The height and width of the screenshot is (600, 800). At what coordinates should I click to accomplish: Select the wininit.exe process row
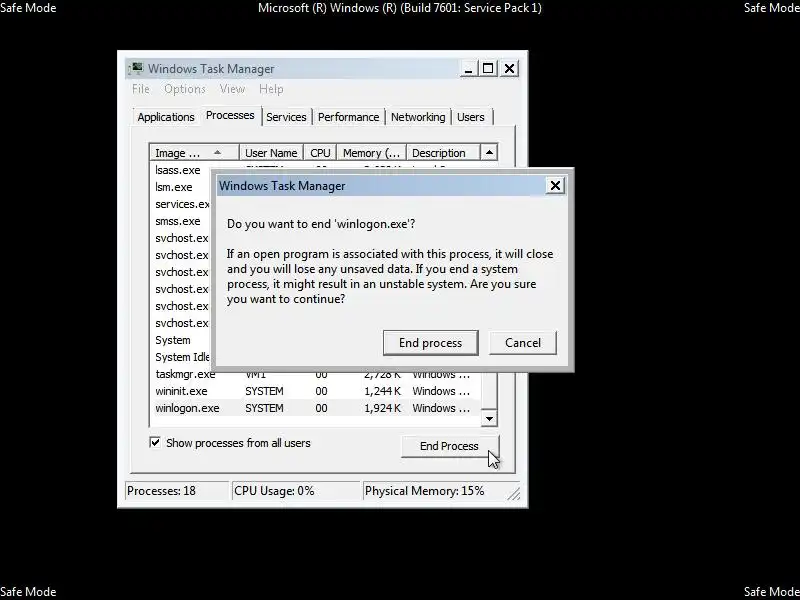[x=315, y=391]
